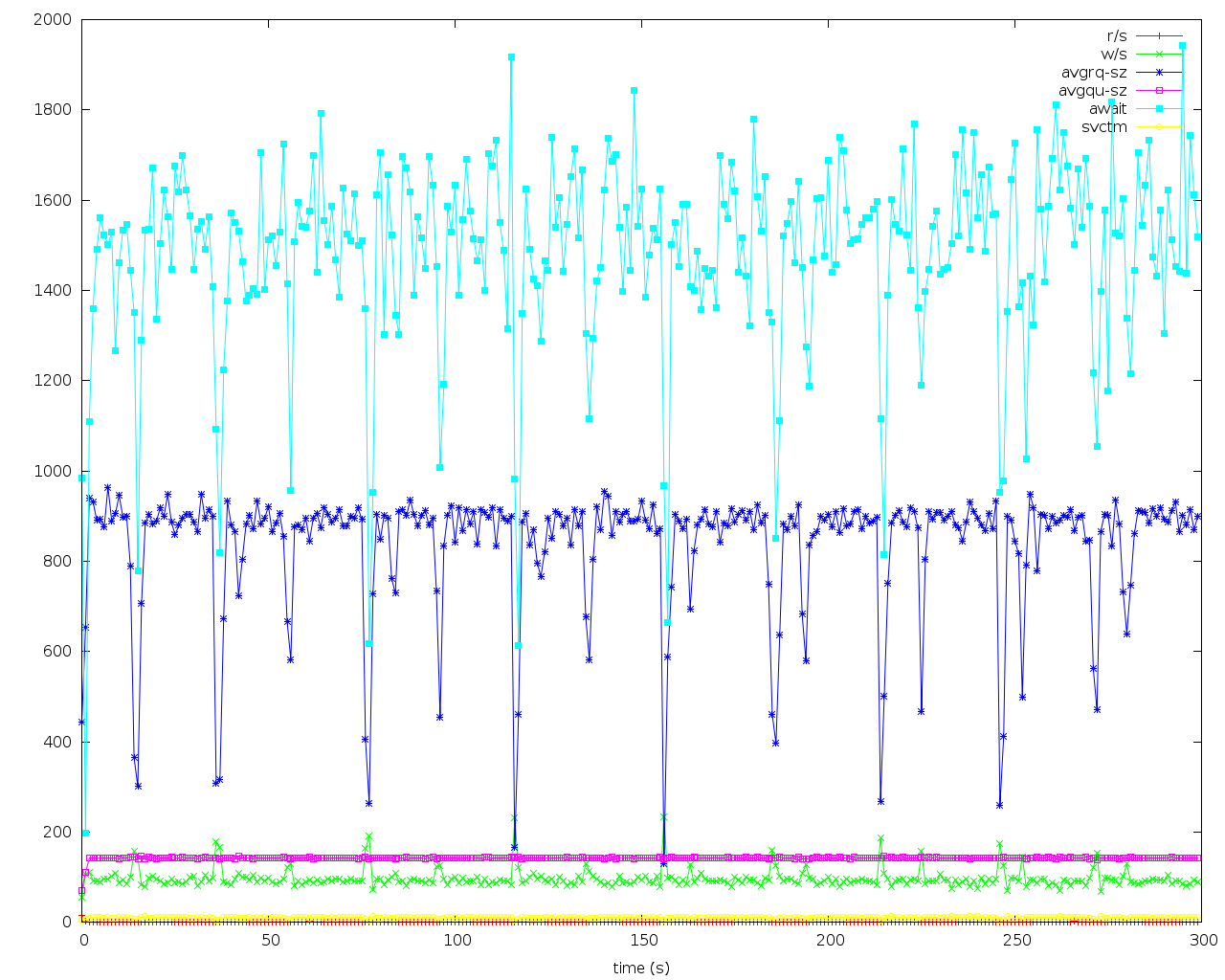Click the y-axis label 1400

tap(53, 290)
